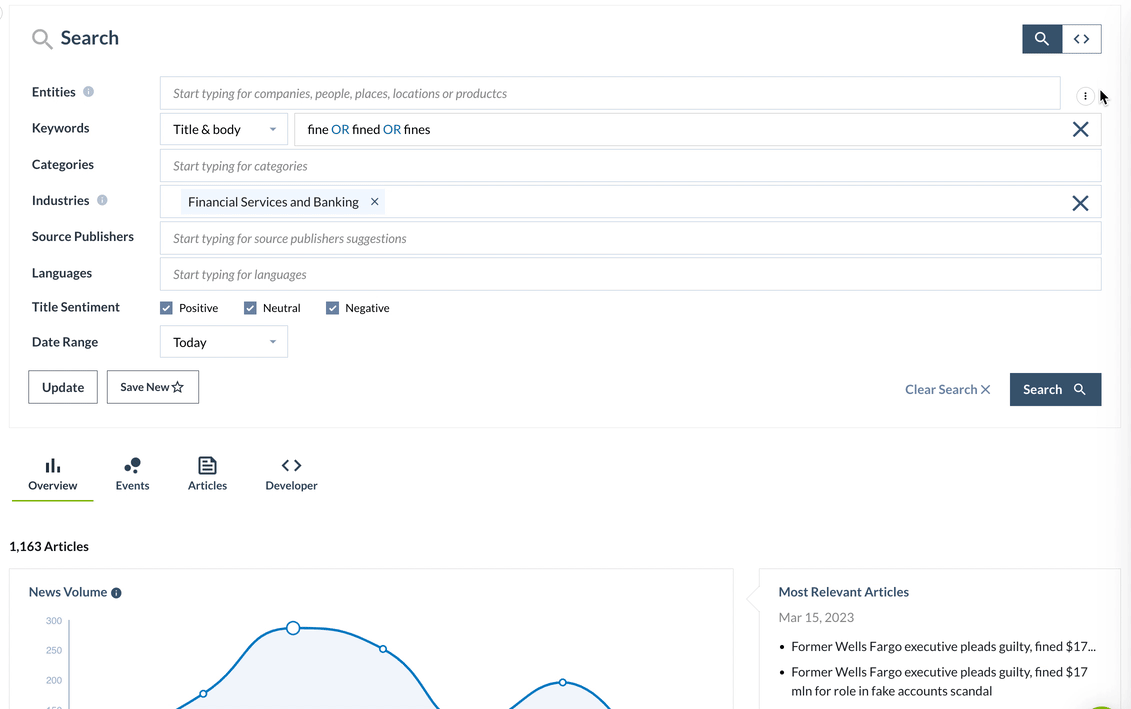
Task: Focus the Source Publishers input field
Action: pos(630,238)
